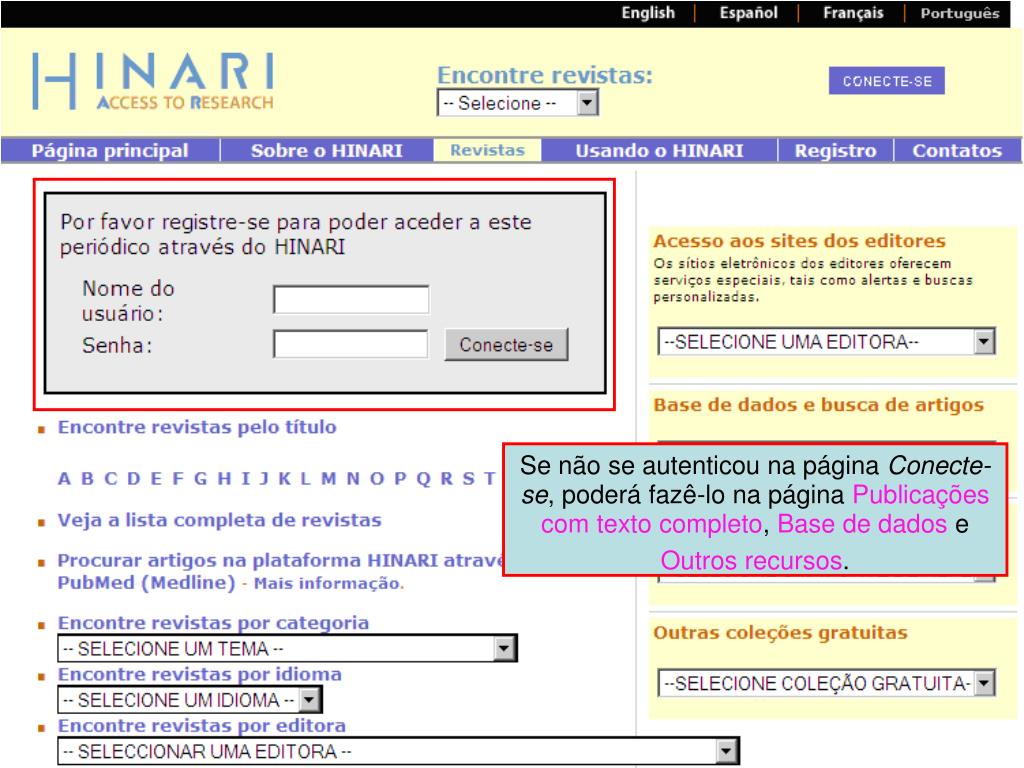Click Encontre revistas por editora link

coord(202,726)
